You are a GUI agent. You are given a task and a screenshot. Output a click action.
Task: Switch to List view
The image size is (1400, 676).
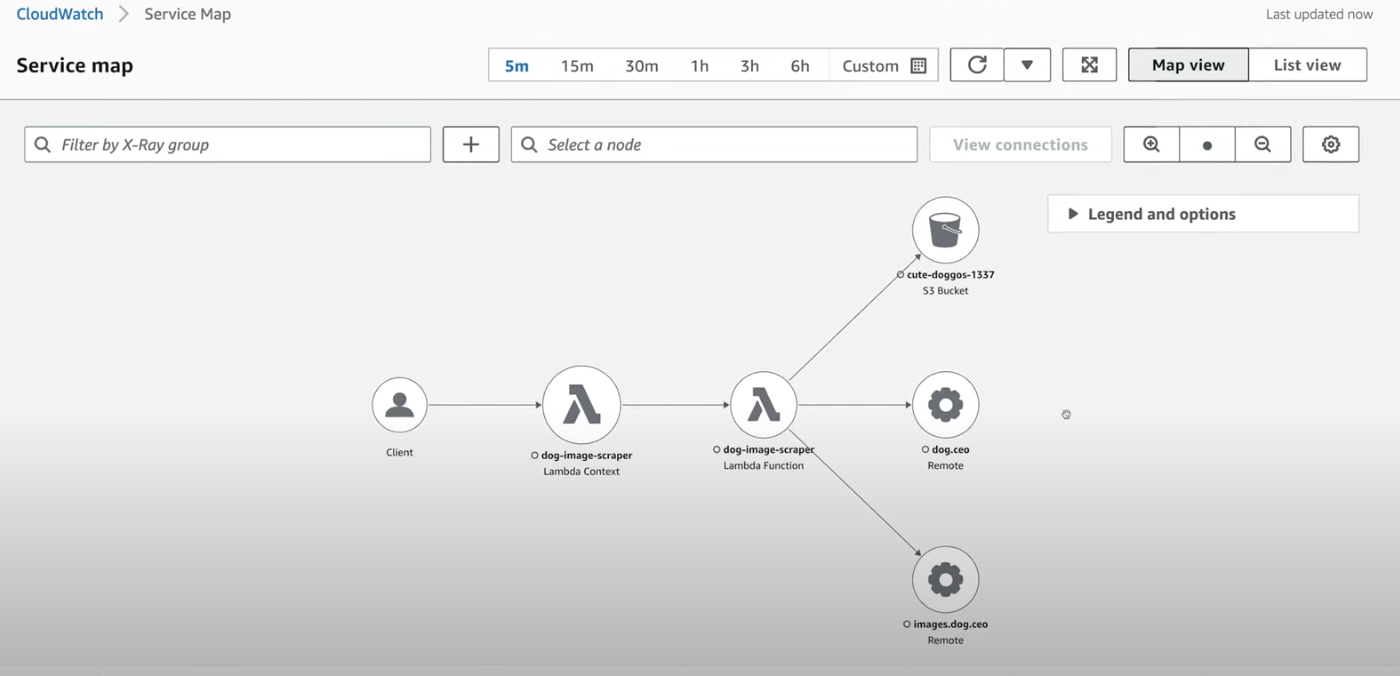tap(1307, 65)
